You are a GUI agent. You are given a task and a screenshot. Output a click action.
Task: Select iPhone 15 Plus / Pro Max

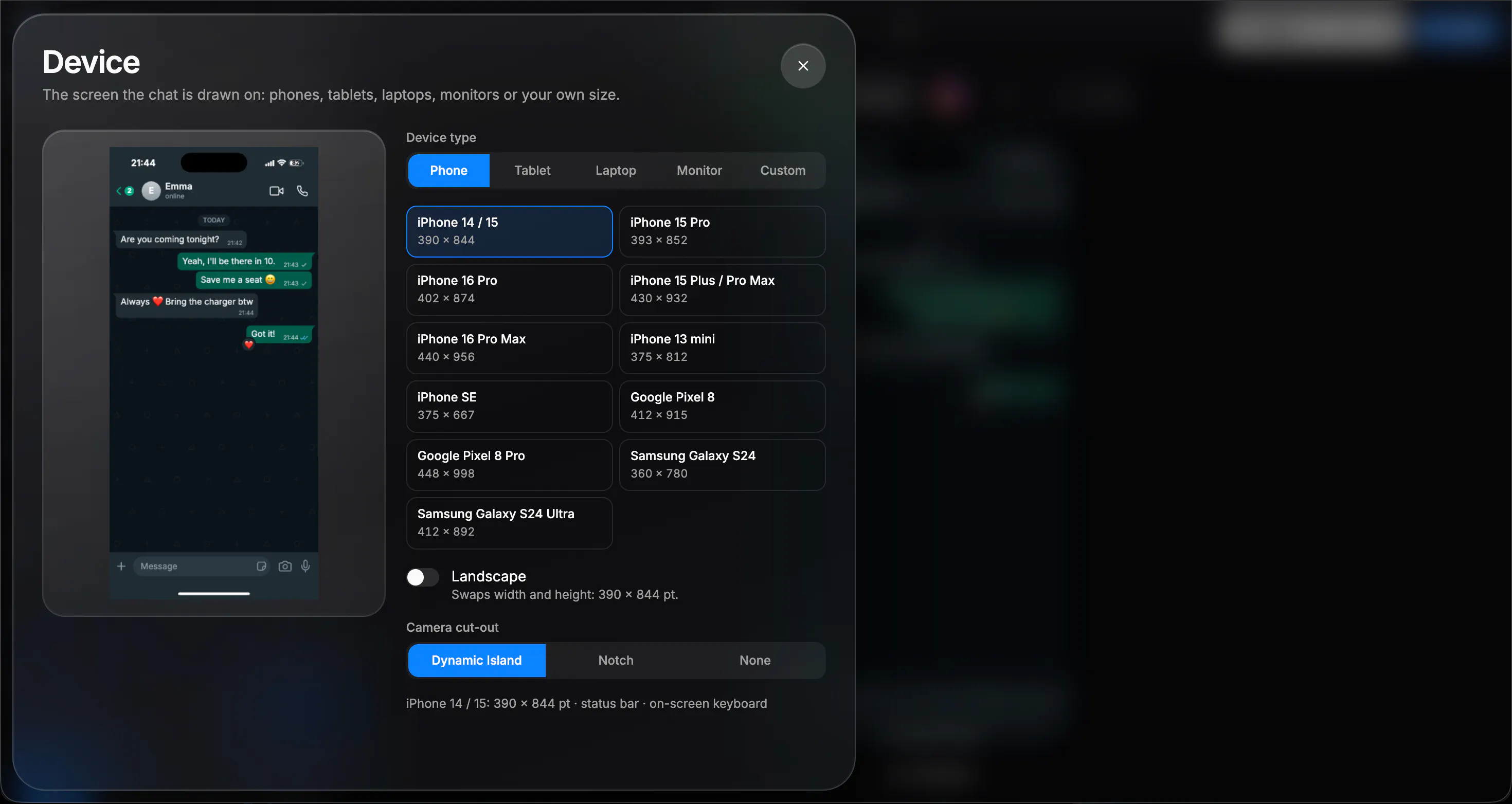pyautogui.click(x=722, y=289)
